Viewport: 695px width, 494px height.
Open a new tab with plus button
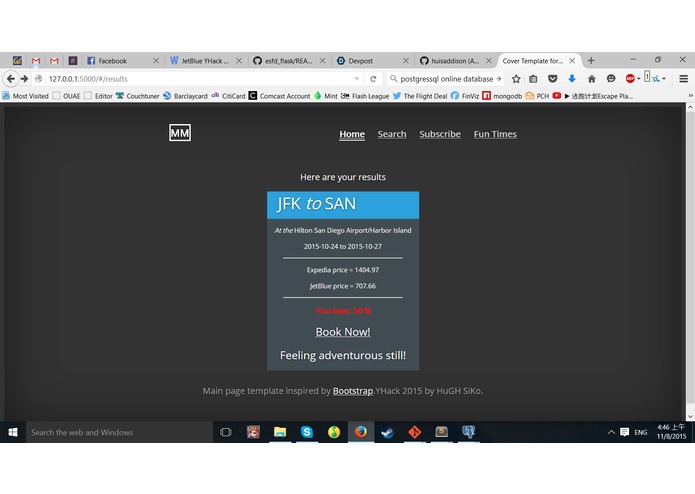(591, 61)
